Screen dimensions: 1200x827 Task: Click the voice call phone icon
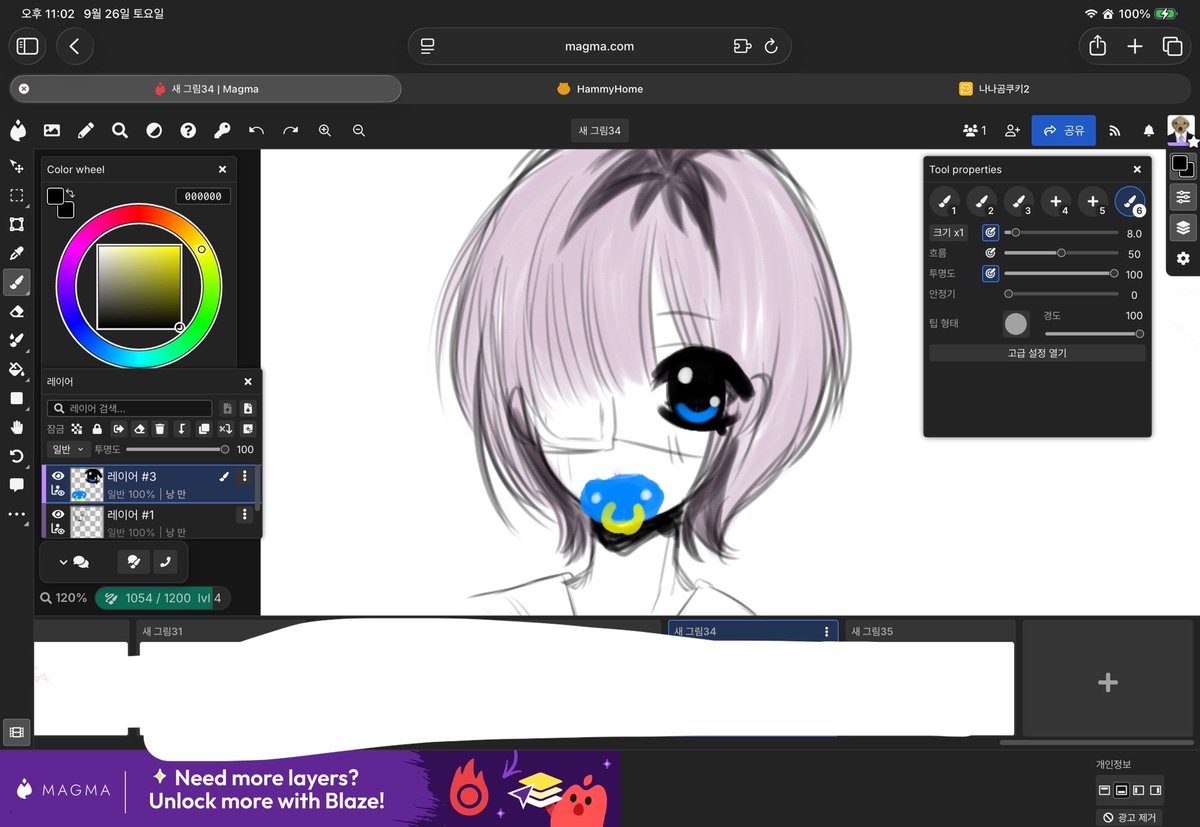click(x=166, y=562)
